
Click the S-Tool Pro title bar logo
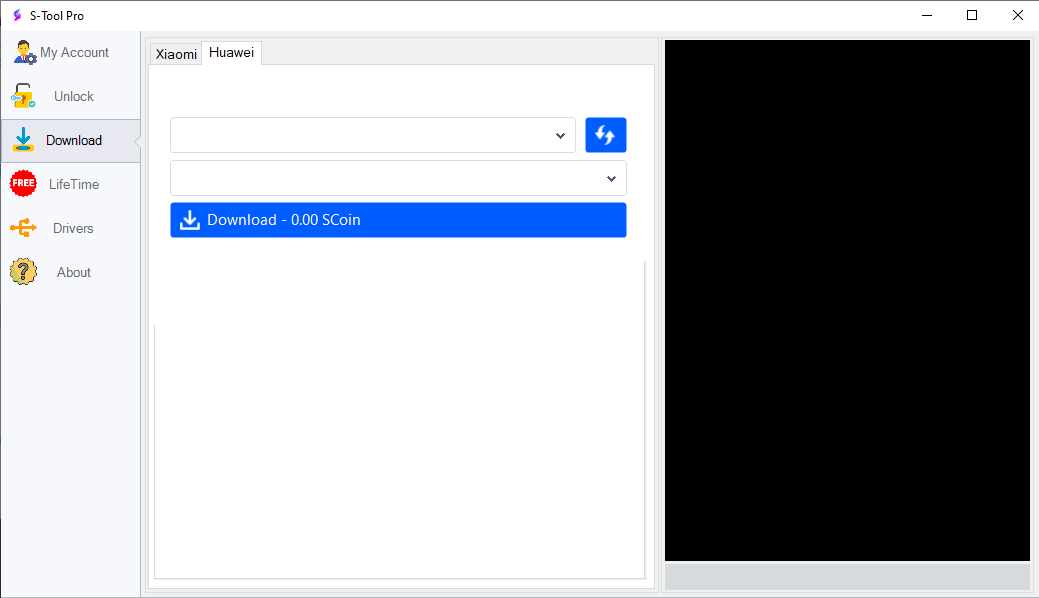click(x=16, y=15)
